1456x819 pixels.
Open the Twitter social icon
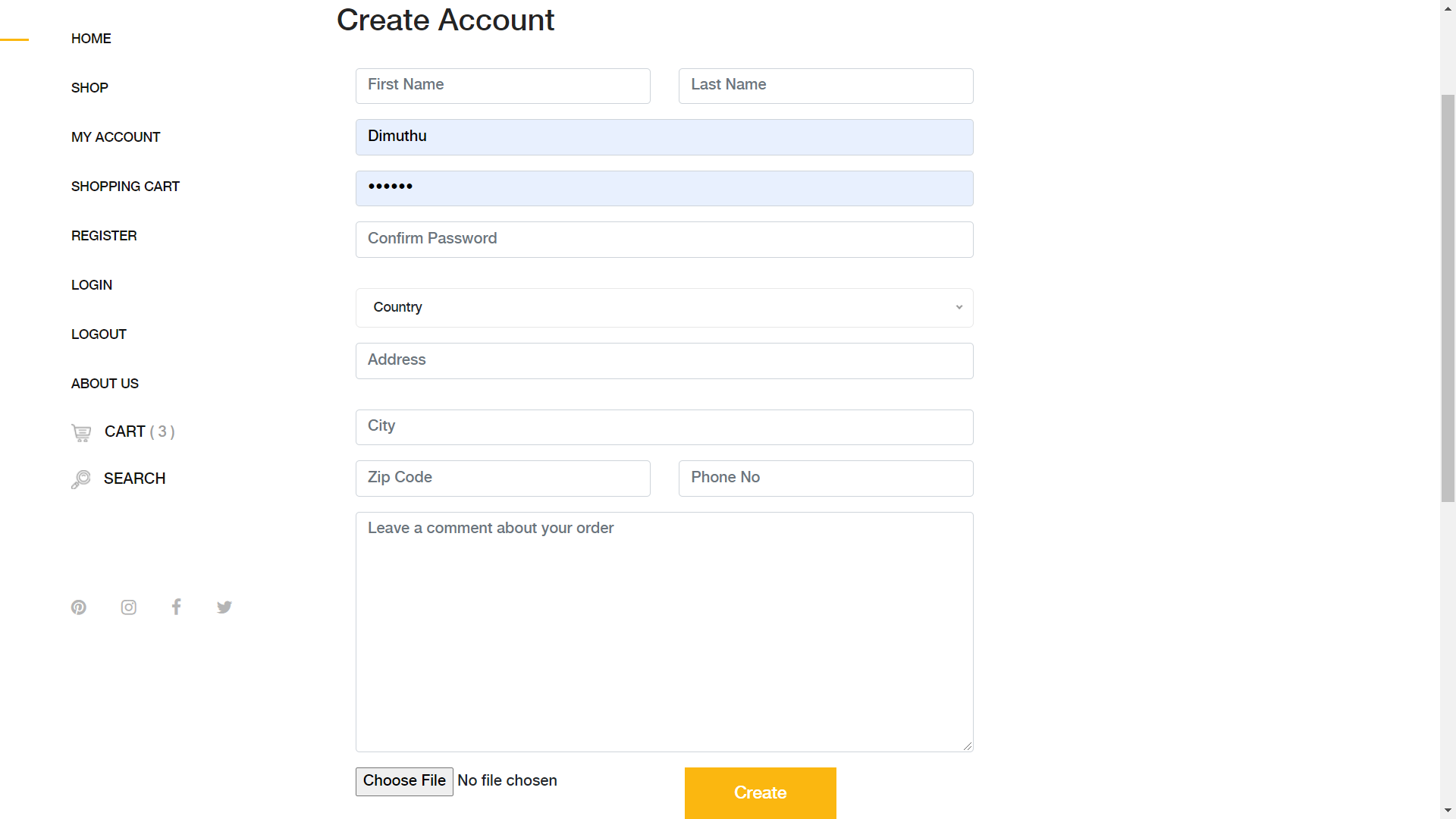coord(224,607)
